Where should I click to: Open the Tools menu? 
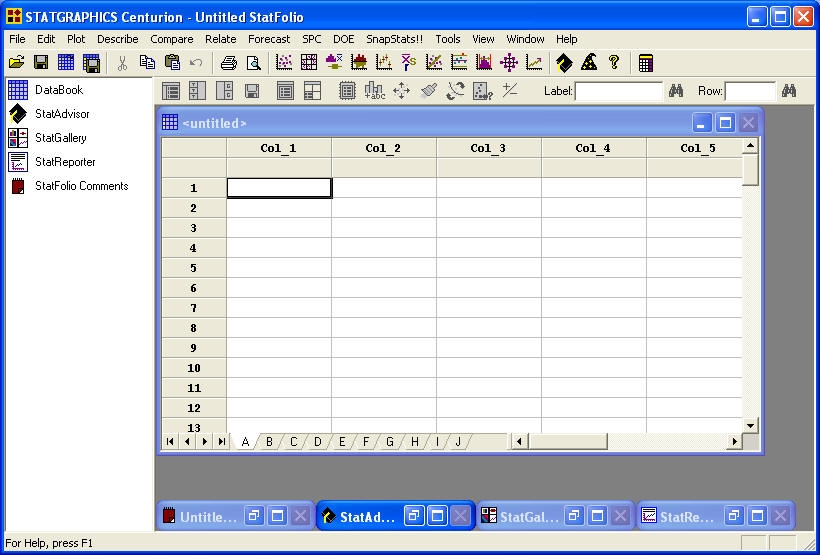coord(448,39)
